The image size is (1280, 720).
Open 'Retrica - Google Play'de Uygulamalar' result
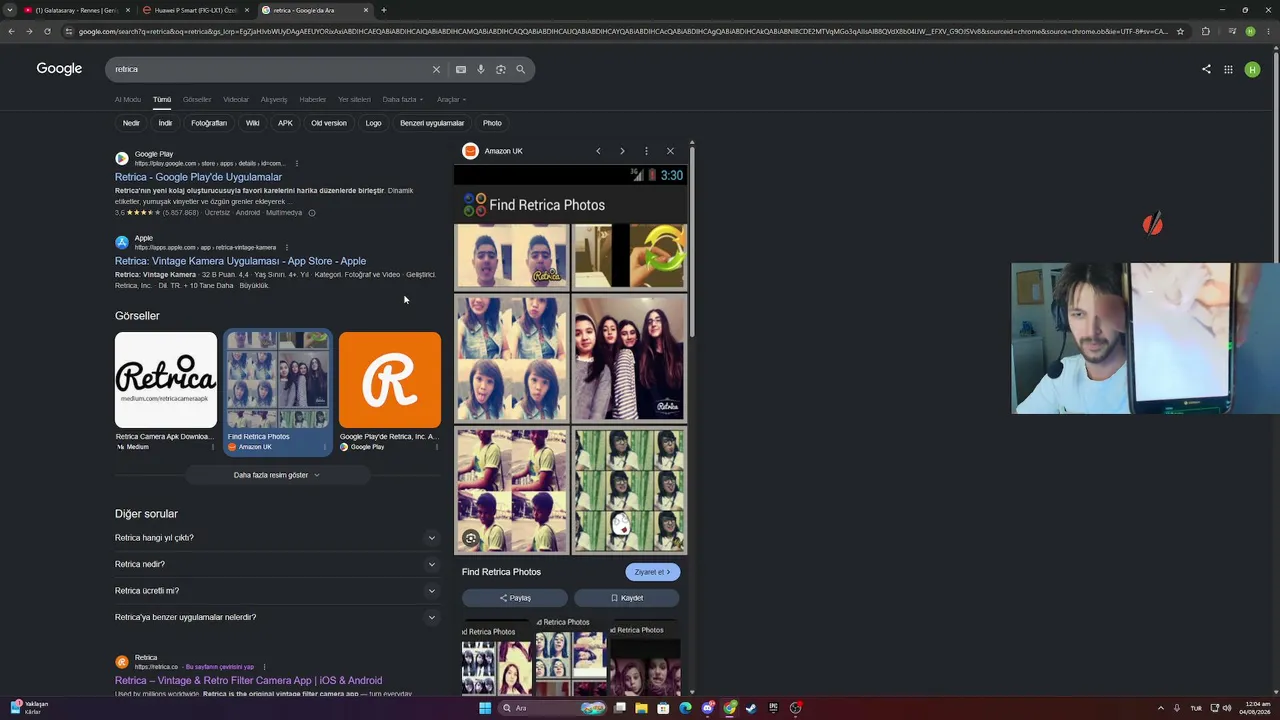(x=198, y=177)
